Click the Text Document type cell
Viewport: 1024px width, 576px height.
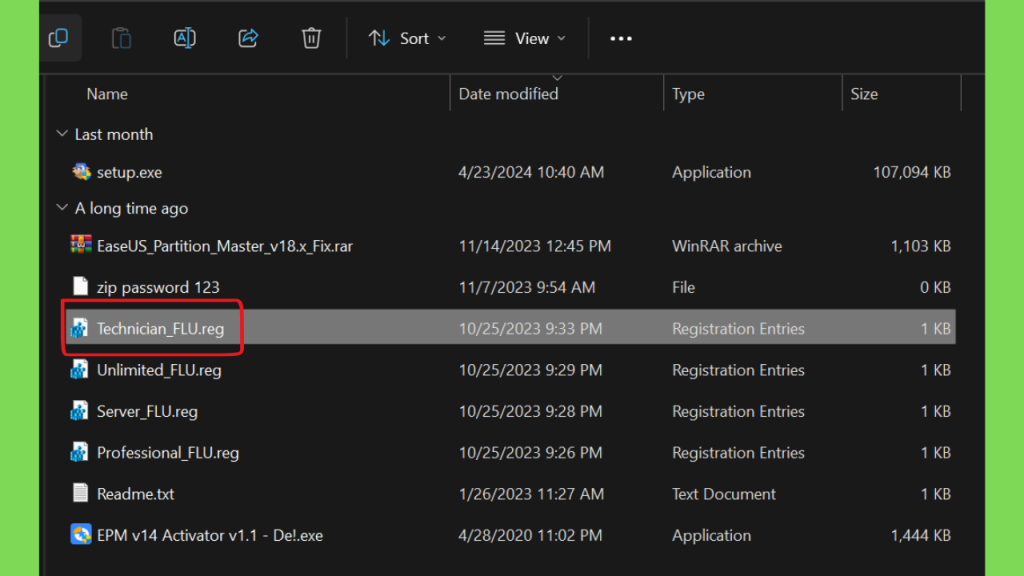(x=724, y=494)
